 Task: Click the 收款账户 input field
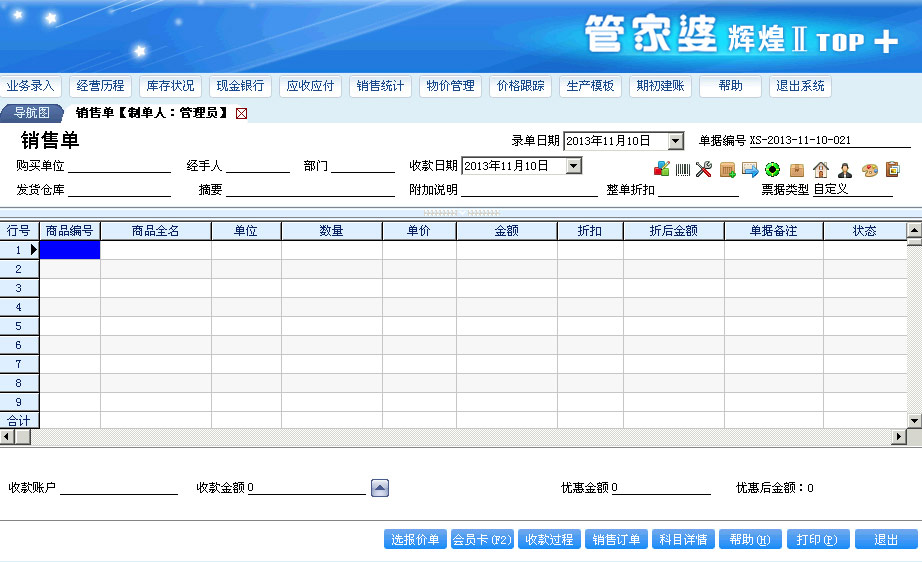coord(119,487)
